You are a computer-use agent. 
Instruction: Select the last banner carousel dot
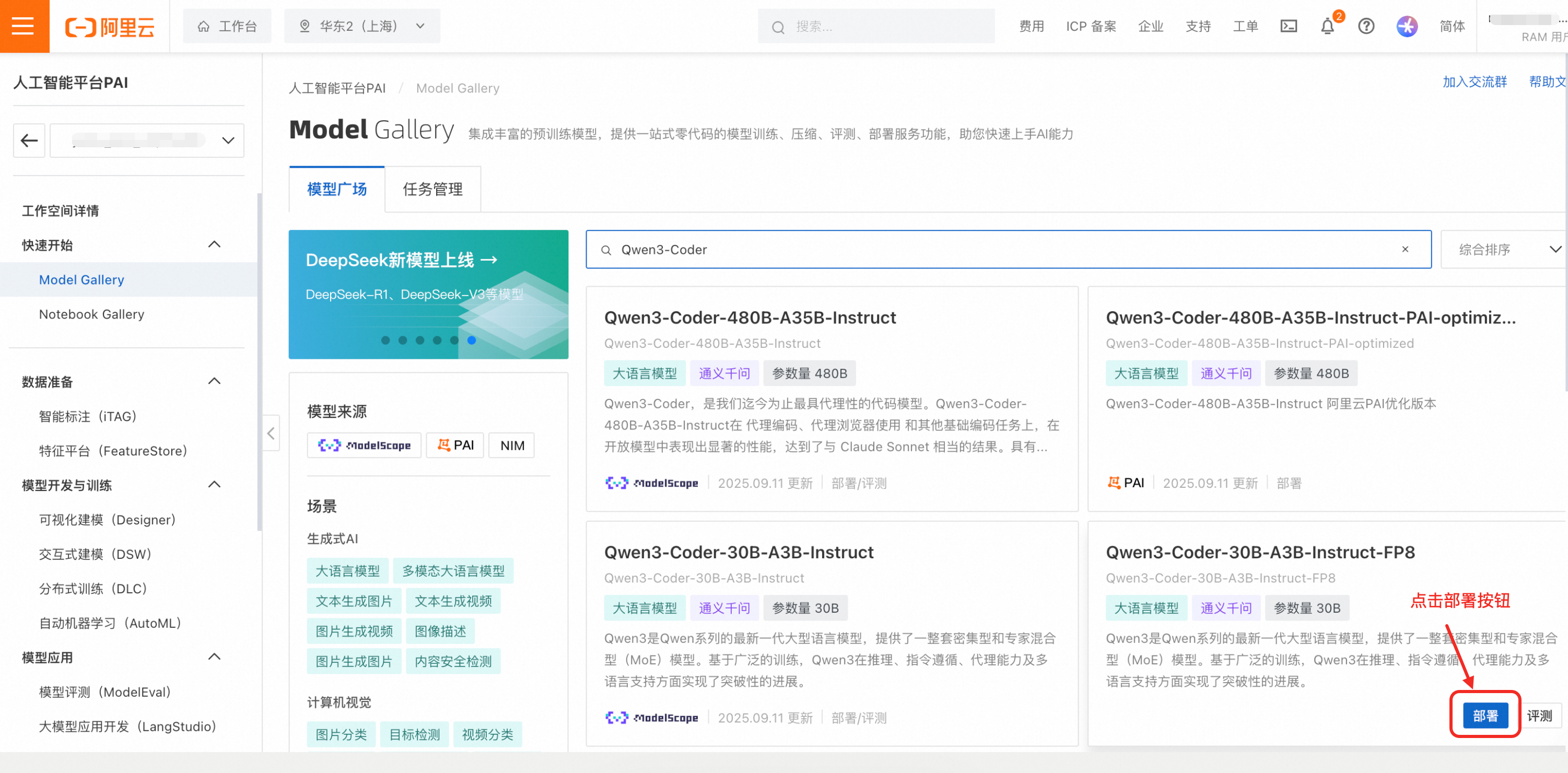471,340
